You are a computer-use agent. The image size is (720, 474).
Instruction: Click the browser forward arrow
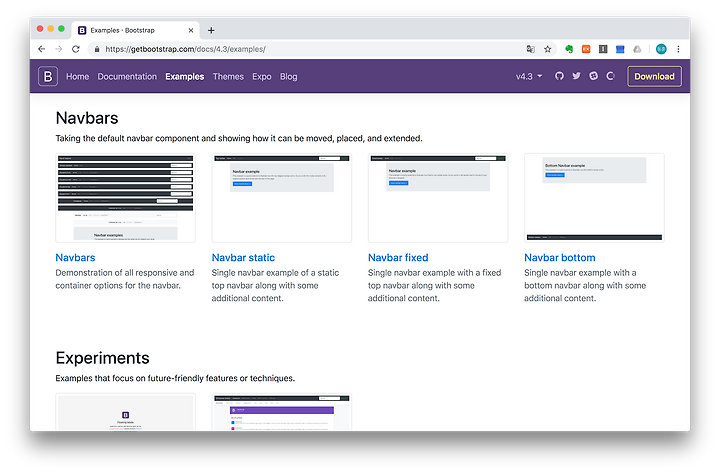point(59,49)
